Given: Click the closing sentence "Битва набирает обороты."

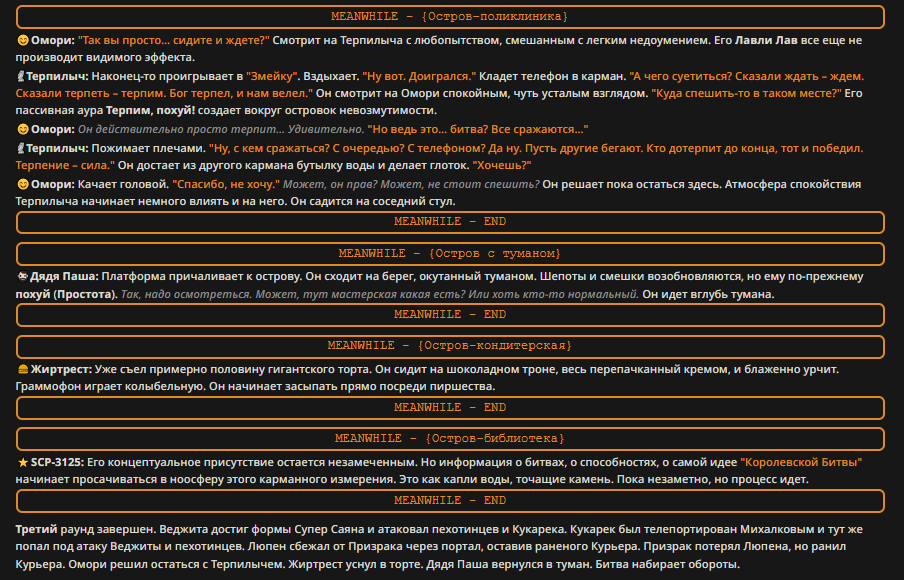Looking at the screenshot, I should [668, 564].
